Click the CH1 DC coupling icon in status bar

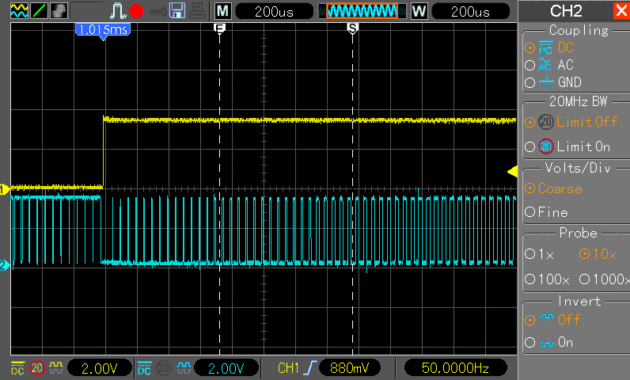[17, 368]
